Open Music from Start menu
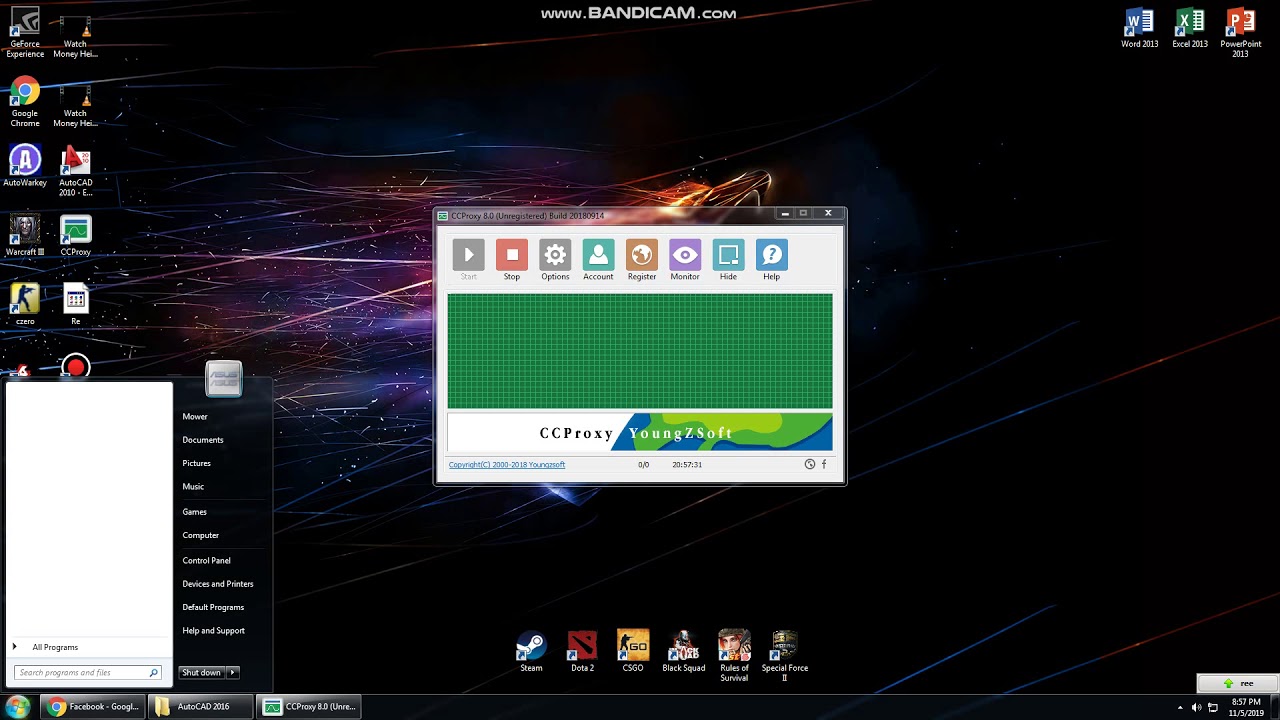Image resolution: width=1280 pixels, height=720 pixels. coord(193,487)
